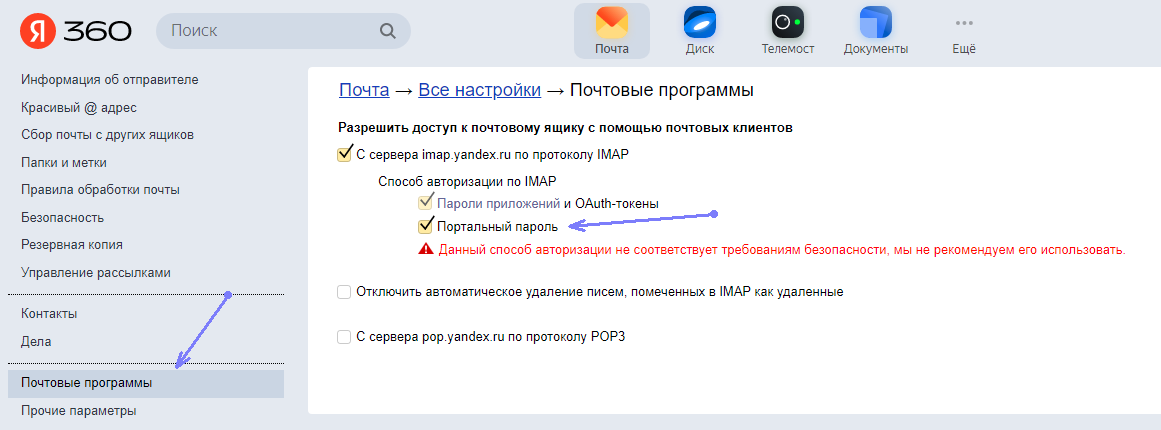The width and height of the screenshot is (1161, 430).
Task: Open the Пароли приложений link
Action: [x=498, y=203]
